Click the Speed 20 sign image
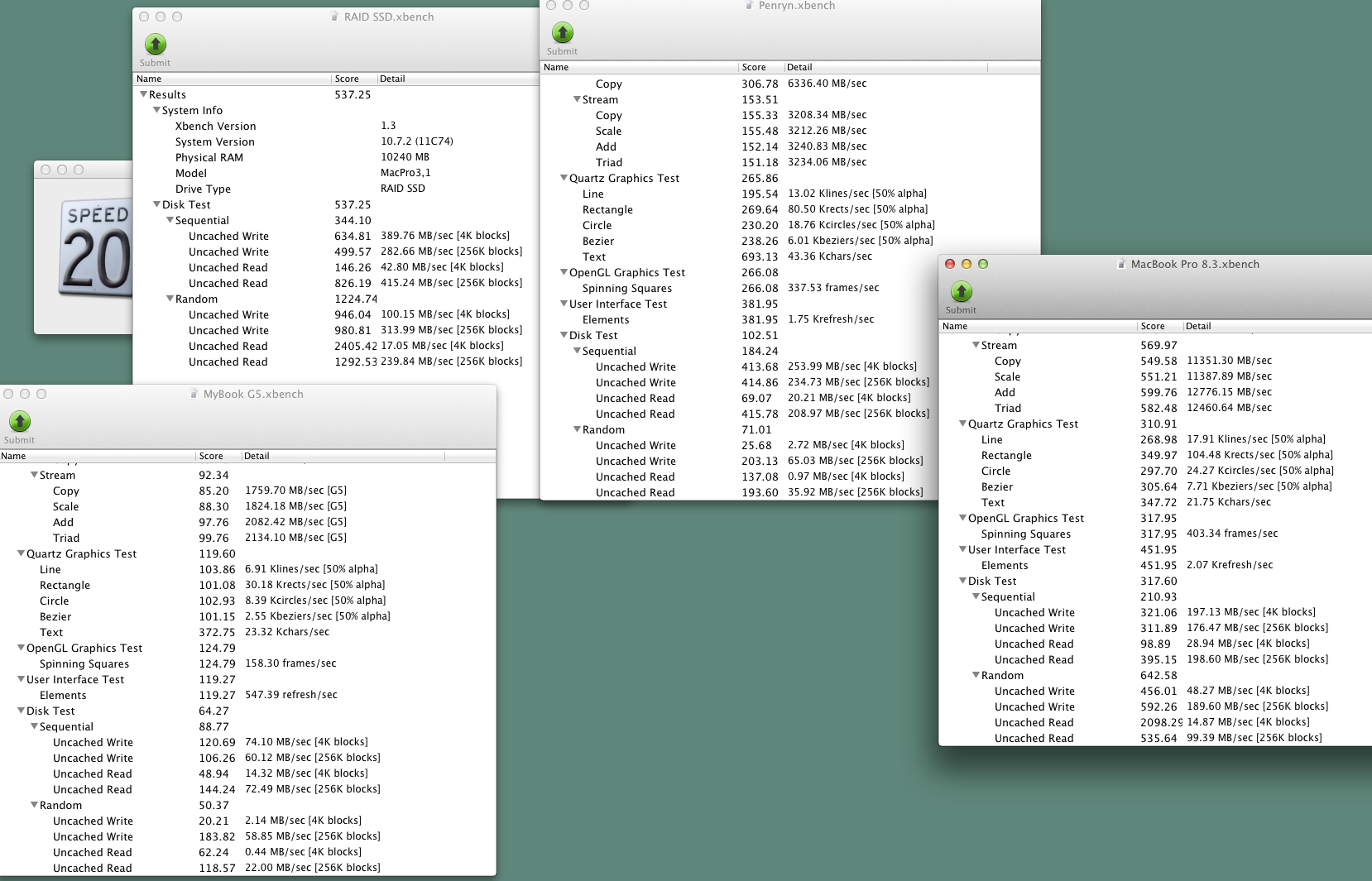1372x881 pixels. (x=96, y=248)
